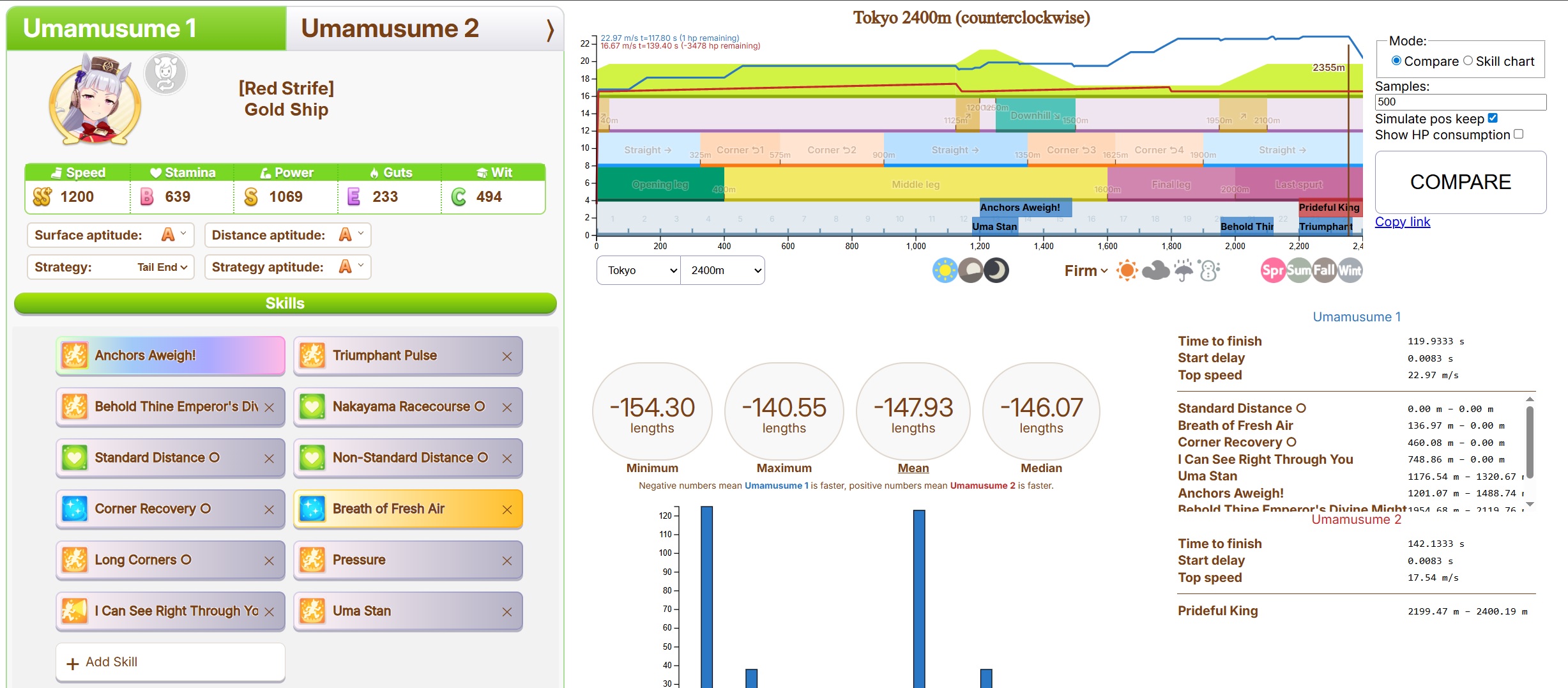Select the Spring season icon

coord(1273,270)
